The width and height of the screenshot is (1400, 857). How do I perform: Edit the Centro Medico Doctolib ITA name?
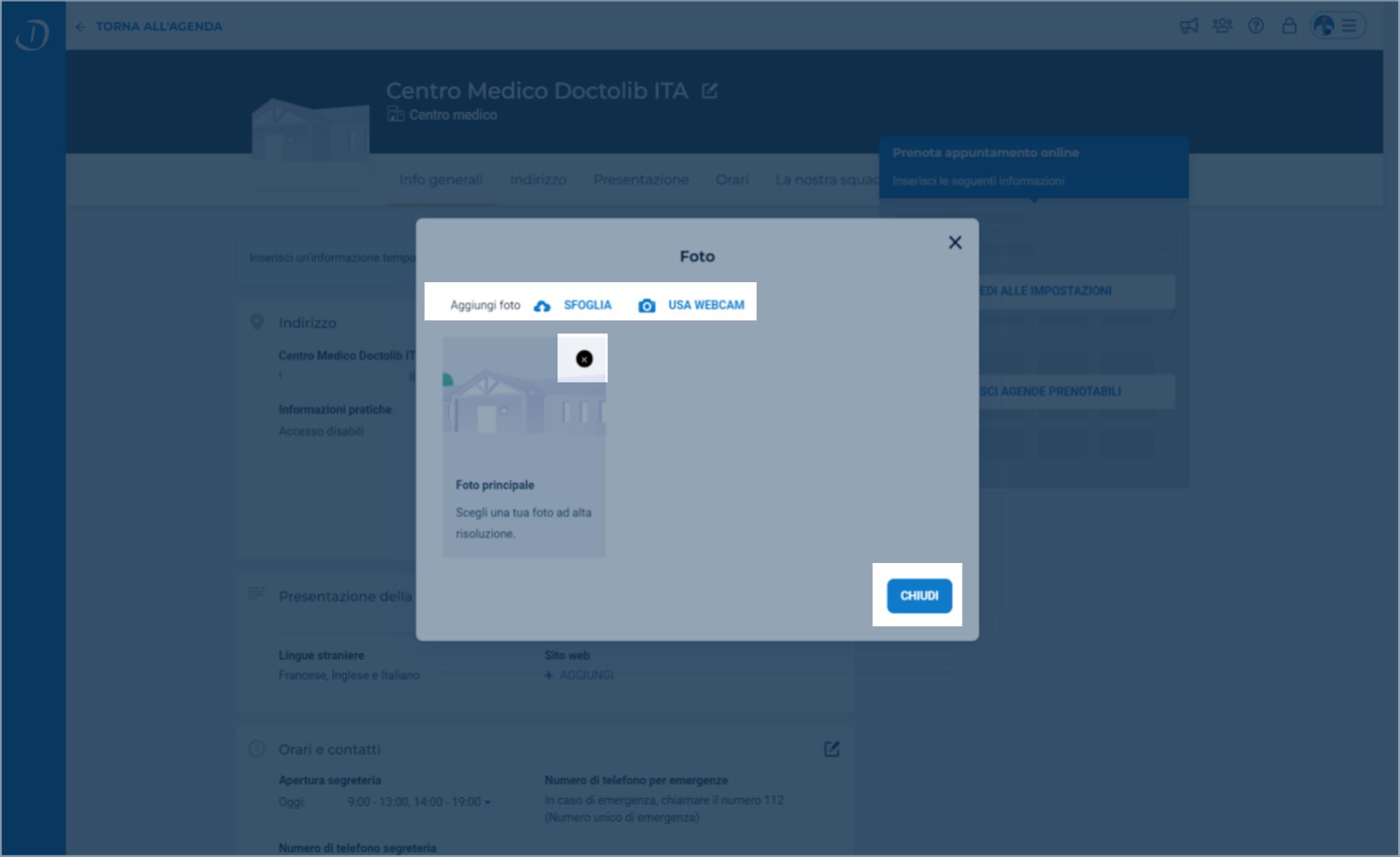pos(709,91)
